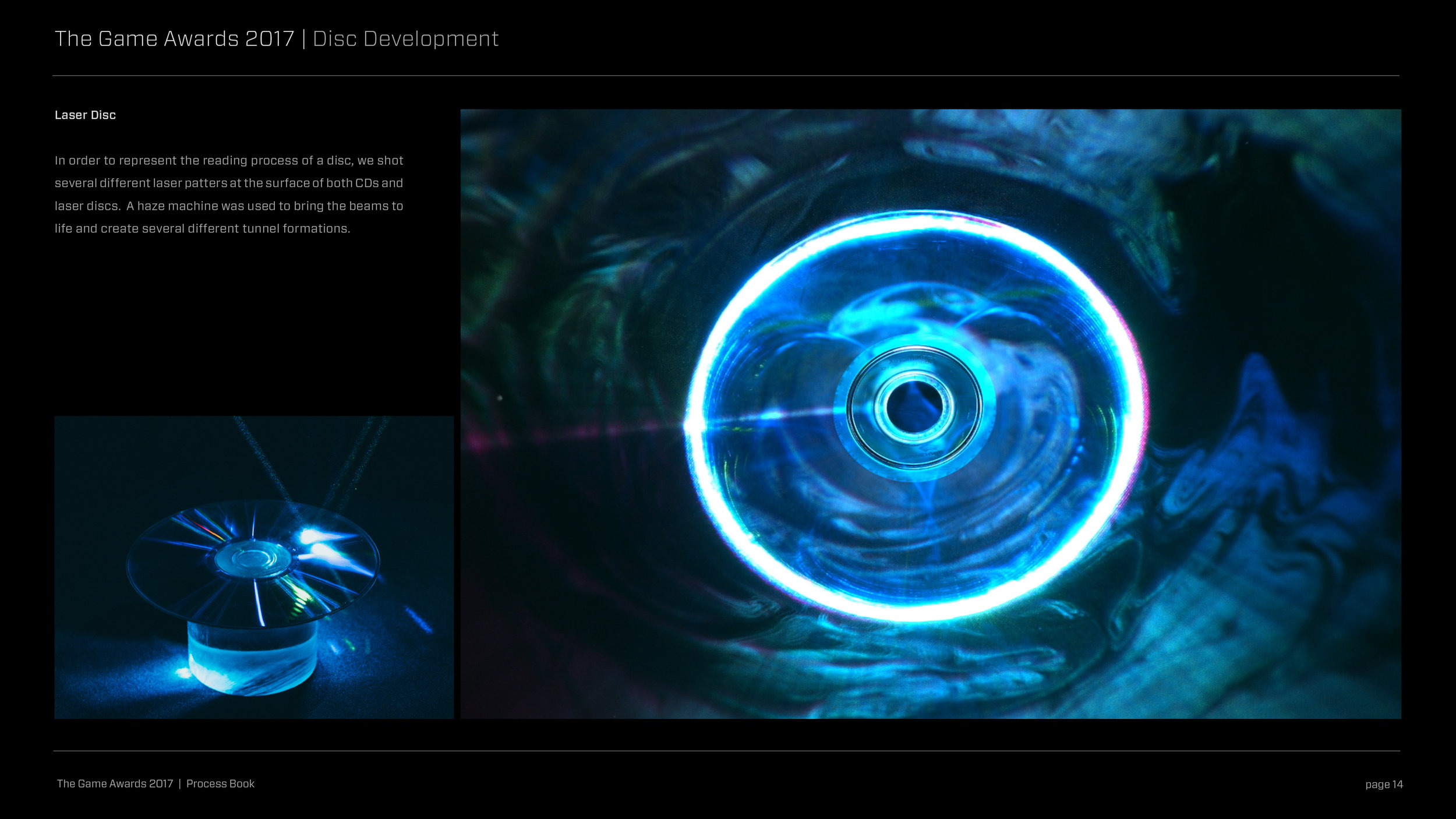Viewport: 1456px width, 819px height.
Task: Click the 'Laser Disc' heading
Action: coord(85,115)
